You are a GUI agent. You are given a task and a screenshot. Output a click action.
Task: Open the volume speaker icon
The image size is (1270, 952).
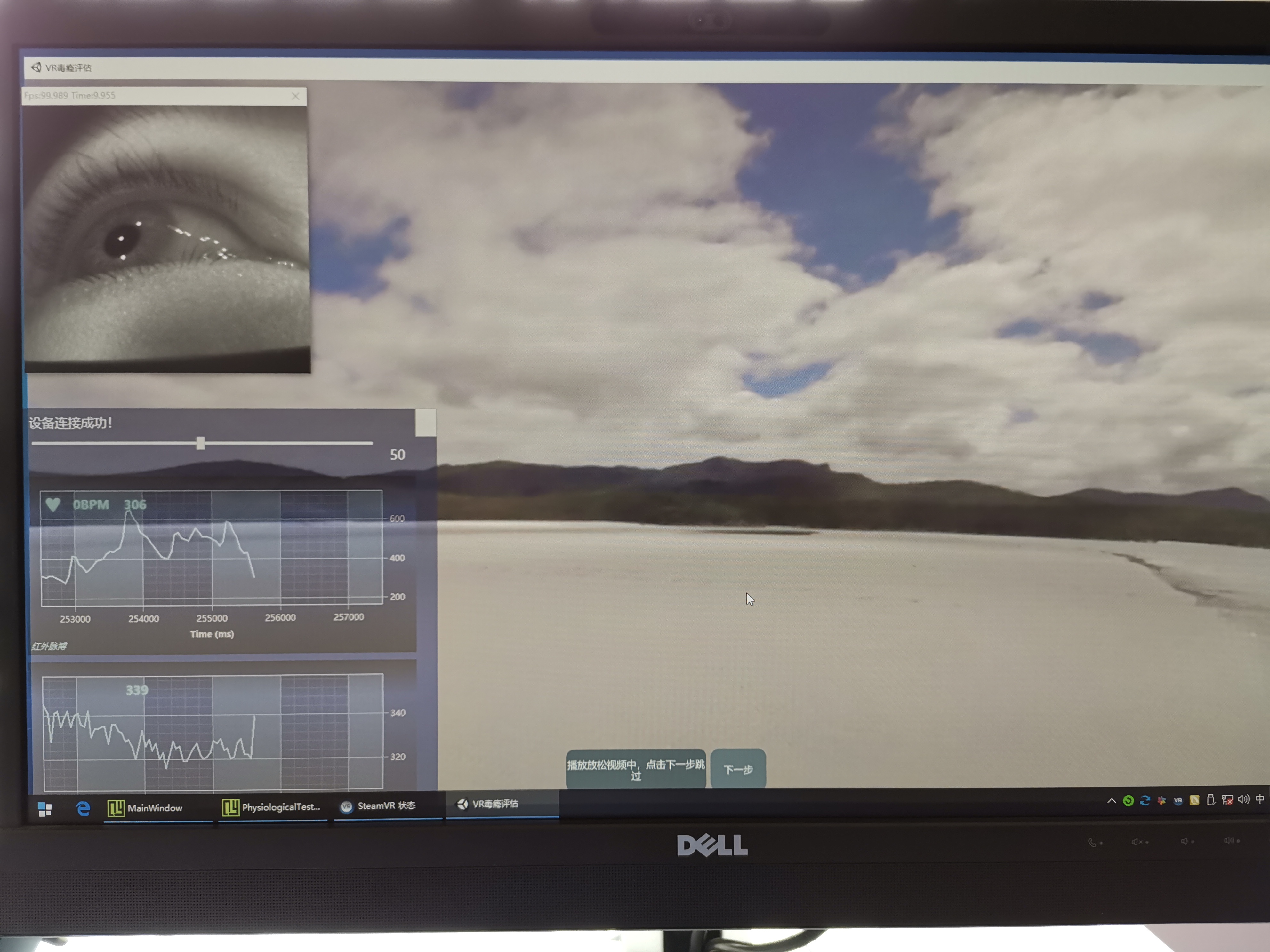pyautogui.click(x=1243, y=799)
